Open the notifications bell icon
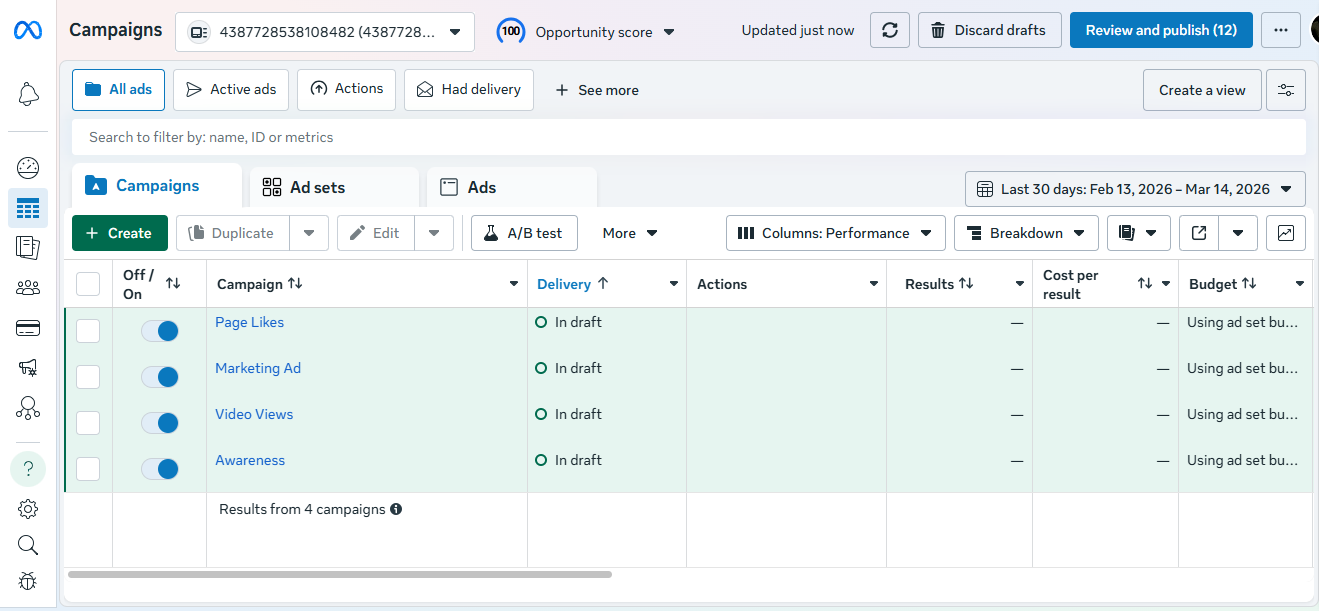The height and width of the screenshot is (611, 1319). click(x=28, y=95)
